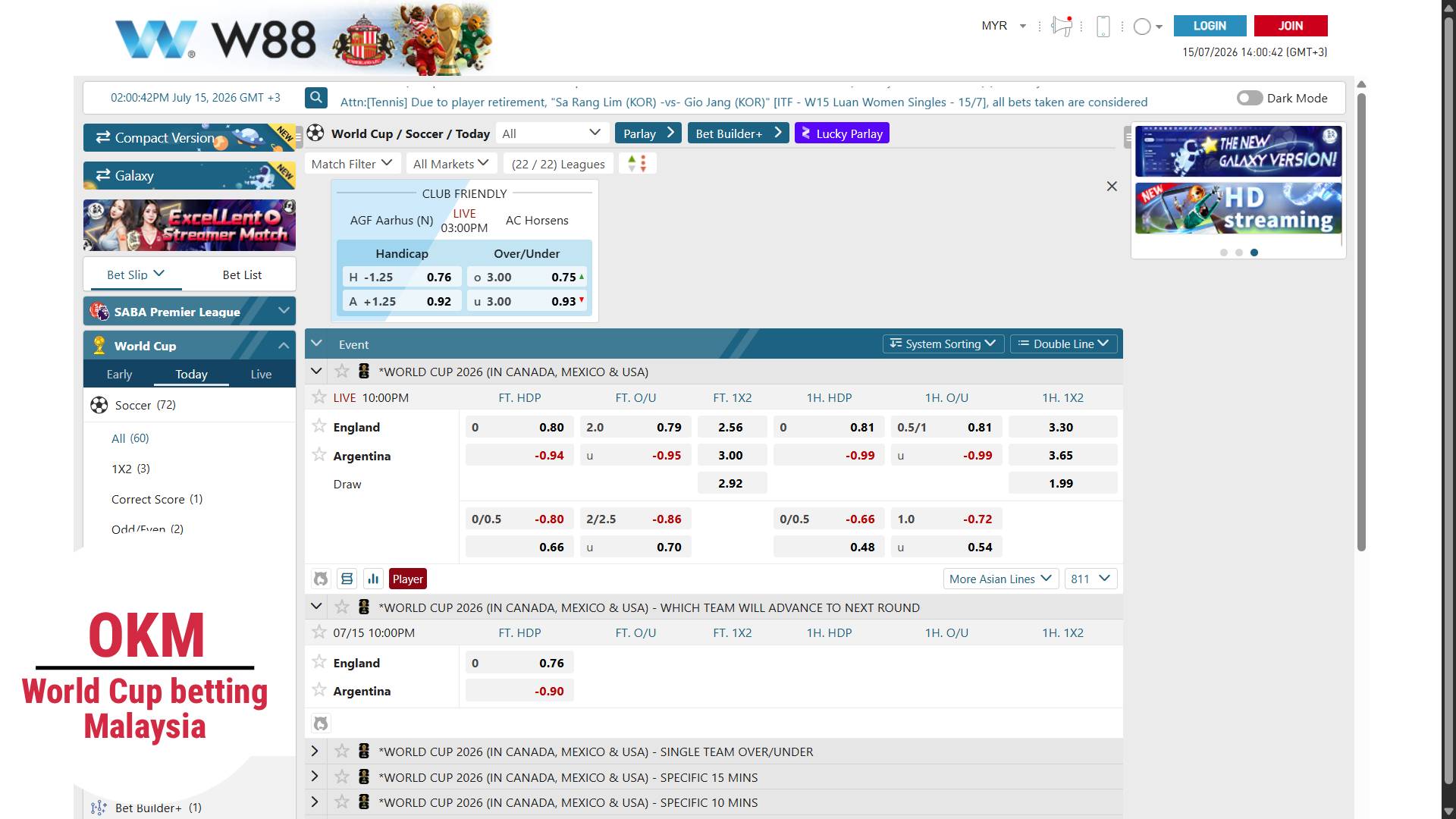
Task: Click the Bet Builder+ sidebar icon
Action: click(x=99, y=808)
